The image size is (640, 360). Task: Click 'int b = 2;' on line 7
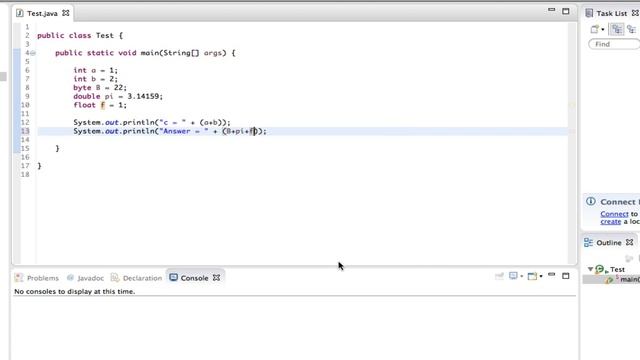[96, 79]
